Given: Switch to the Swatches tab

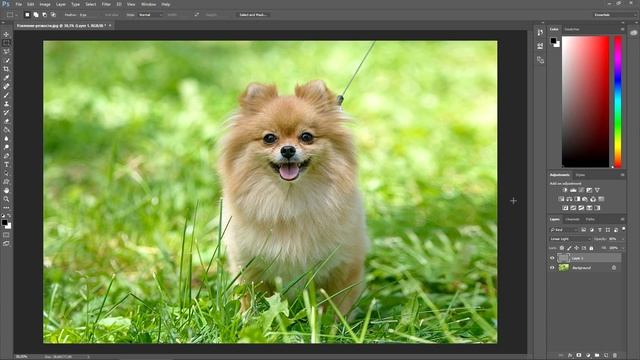Looking at the screenshot, I should tap(572, 29).
